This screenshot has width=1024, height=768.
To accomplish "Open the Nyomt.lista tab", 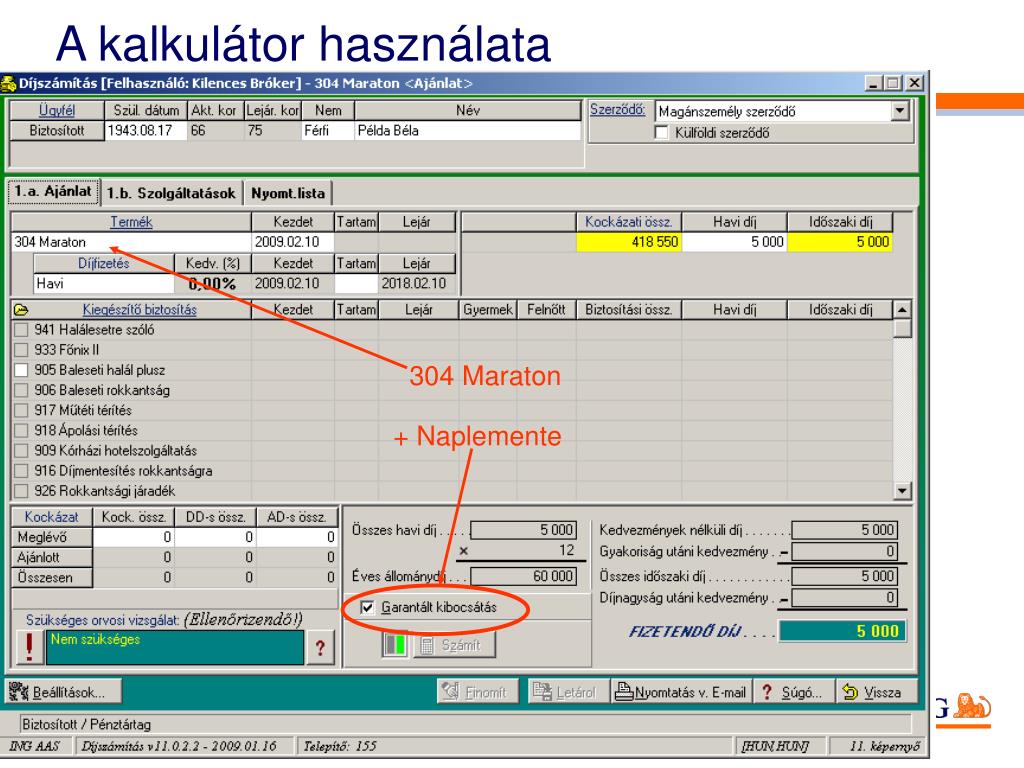I will click(x=288, y=193).
